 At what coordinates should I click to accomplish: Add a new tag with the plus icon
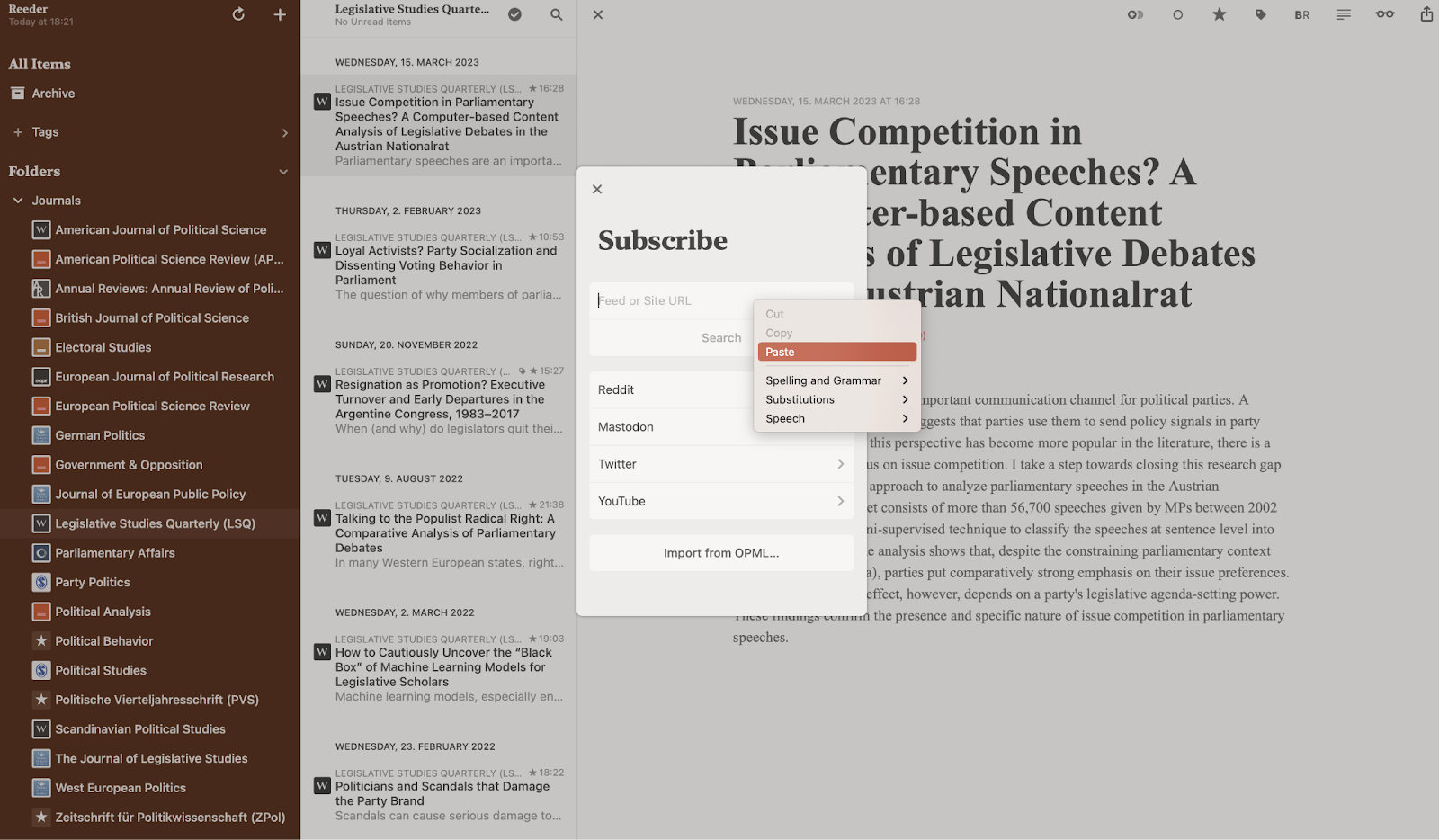click(x=18, y=132)
